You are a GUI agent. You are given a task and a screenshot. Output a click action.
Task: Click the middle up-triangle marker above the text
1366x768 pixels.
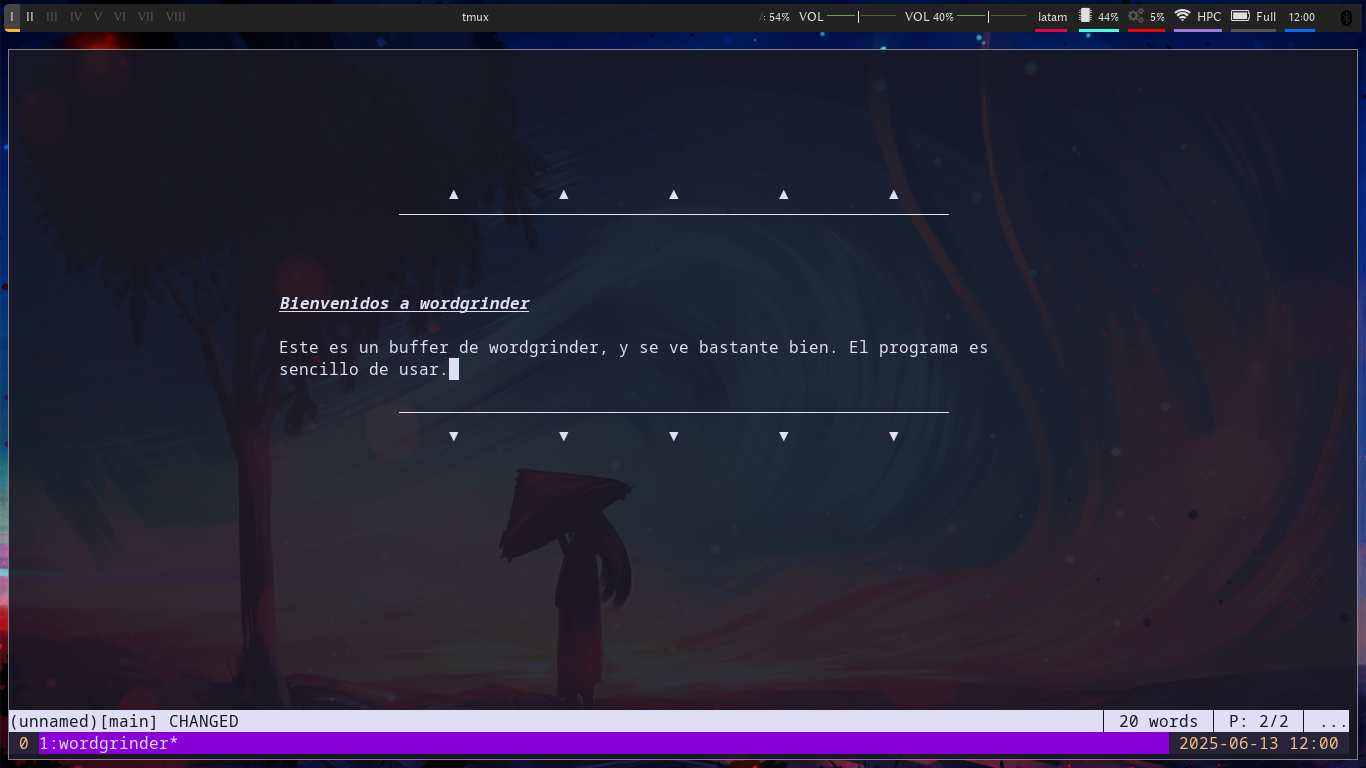coord(674,194)
